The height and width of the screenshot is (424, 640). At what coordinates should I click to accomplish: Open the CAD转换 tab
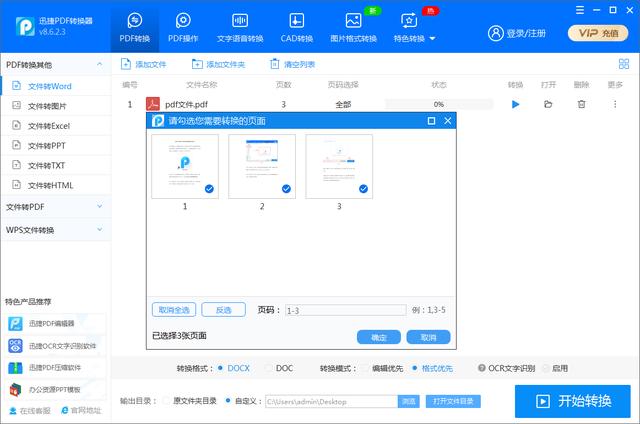(x=297, y=28)
